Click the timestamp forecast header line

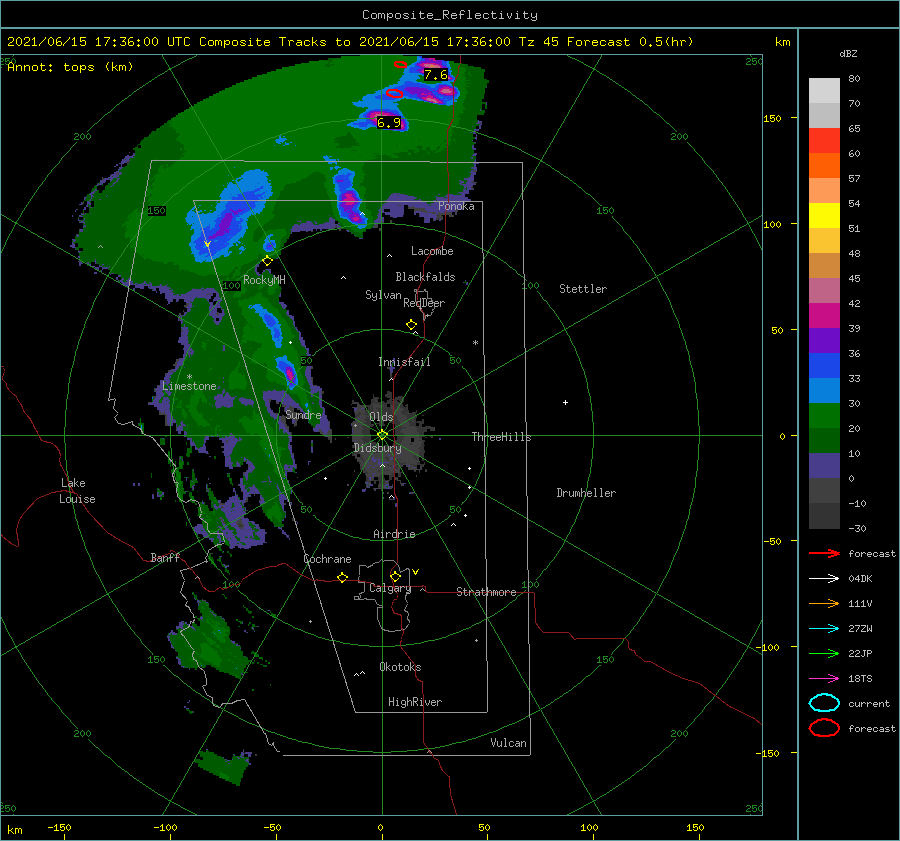point(350,42)
